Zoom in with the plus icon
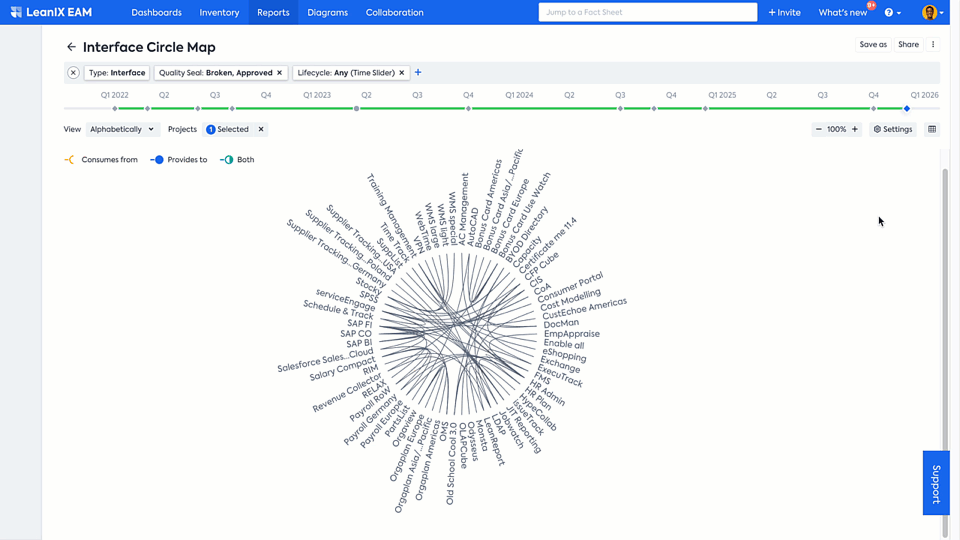 pos(855,129)
